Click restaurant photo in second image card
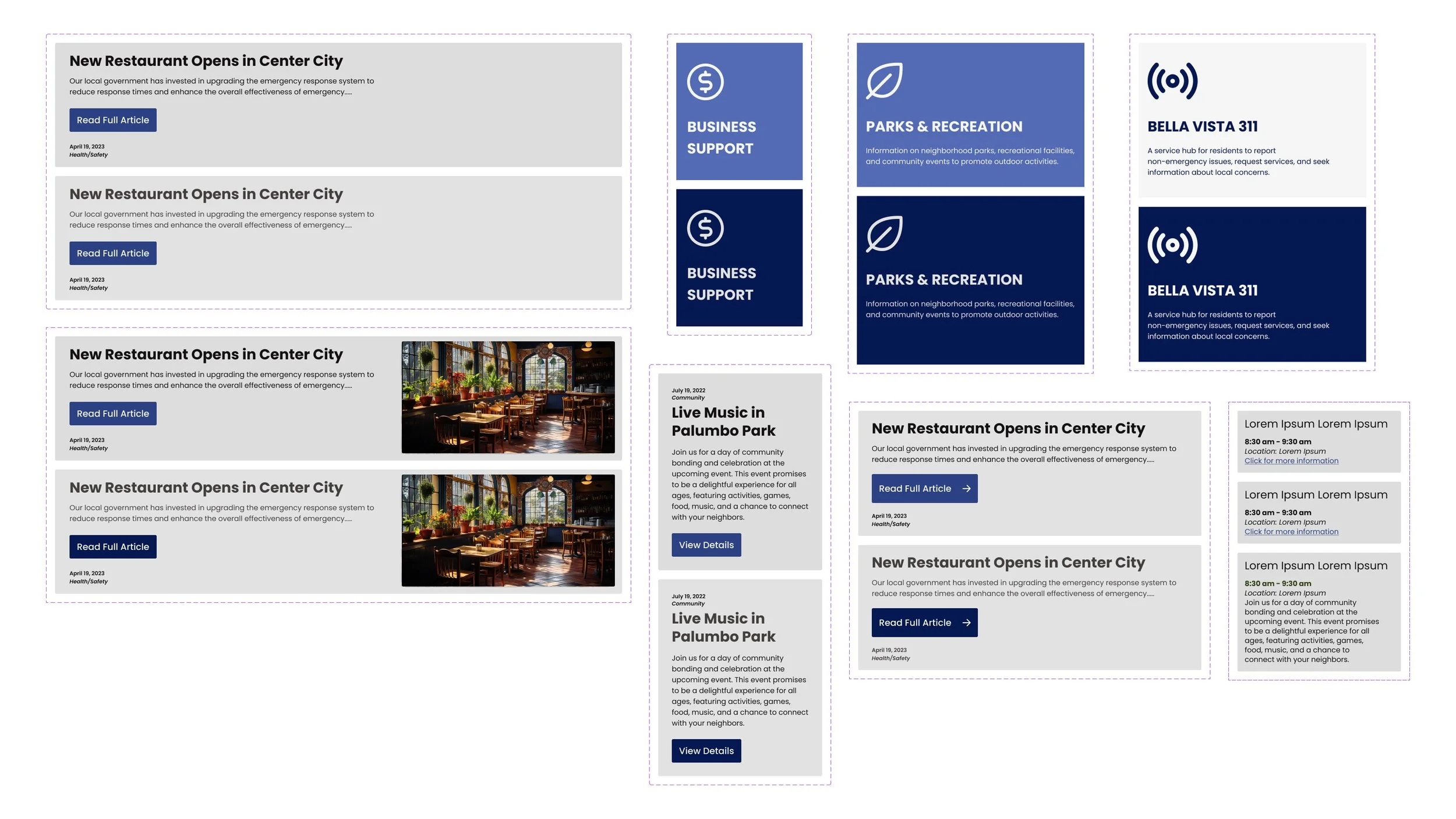Viewport: 1456px width, 819px height. pyautogui.click(x=508, y=530)
